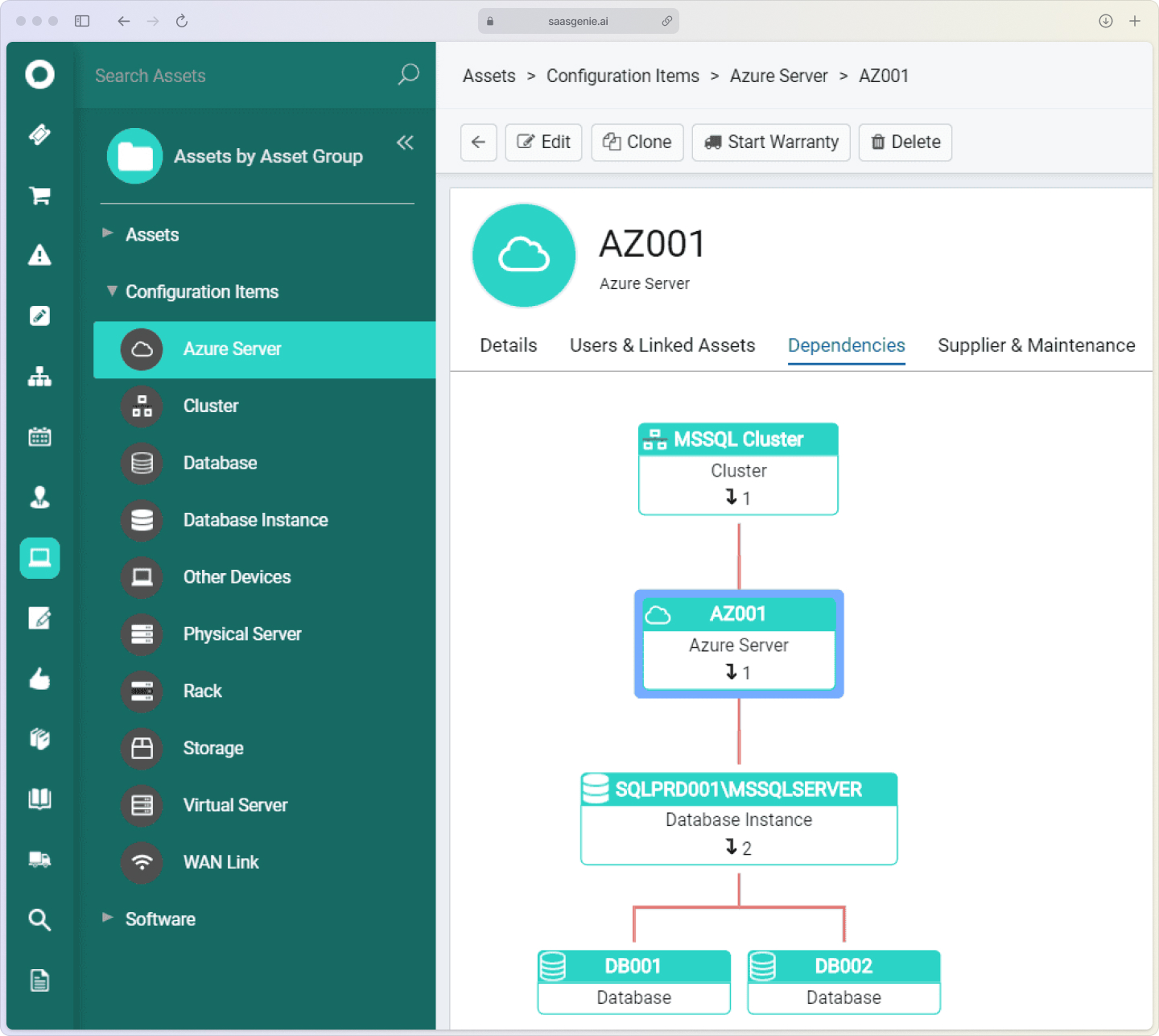This screenshot has height=1036, width=1159.
Task: Collapse sidebar with double chevron icon
Action: (x=405, y=142)
